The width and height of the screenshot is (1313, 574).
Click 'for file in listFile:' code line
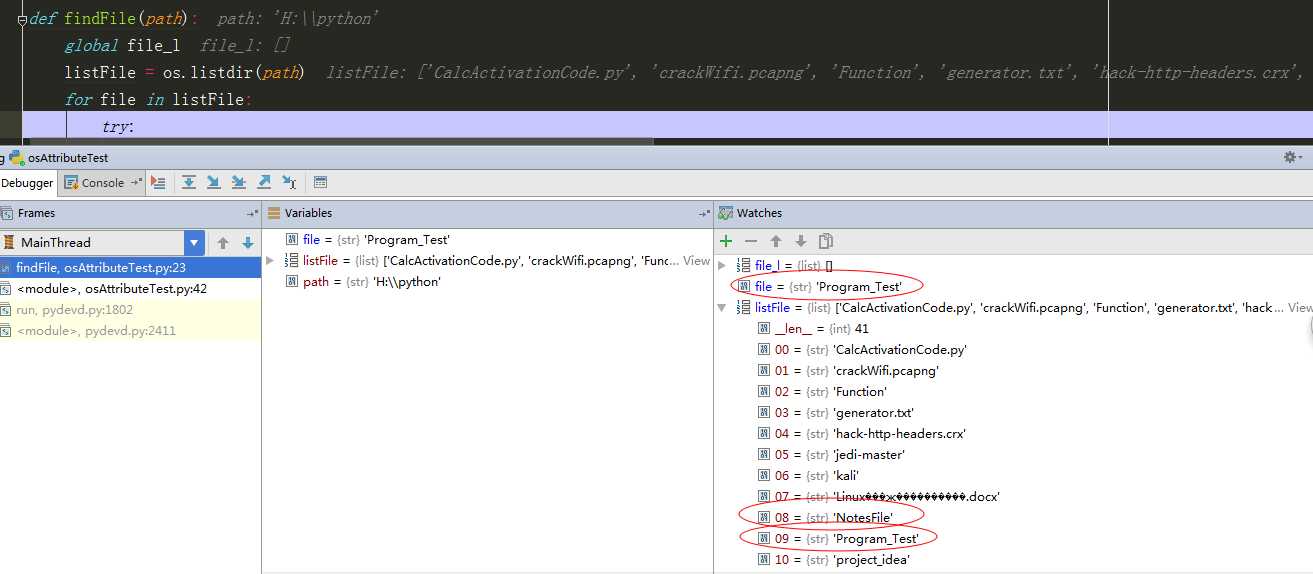(x=159, y=99)
